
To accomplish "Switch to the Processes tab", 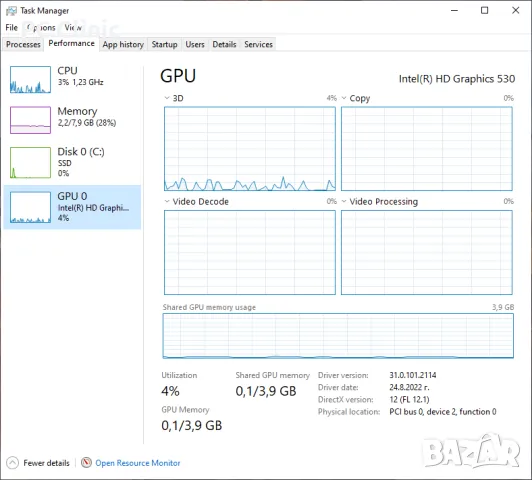I will 23,44.
